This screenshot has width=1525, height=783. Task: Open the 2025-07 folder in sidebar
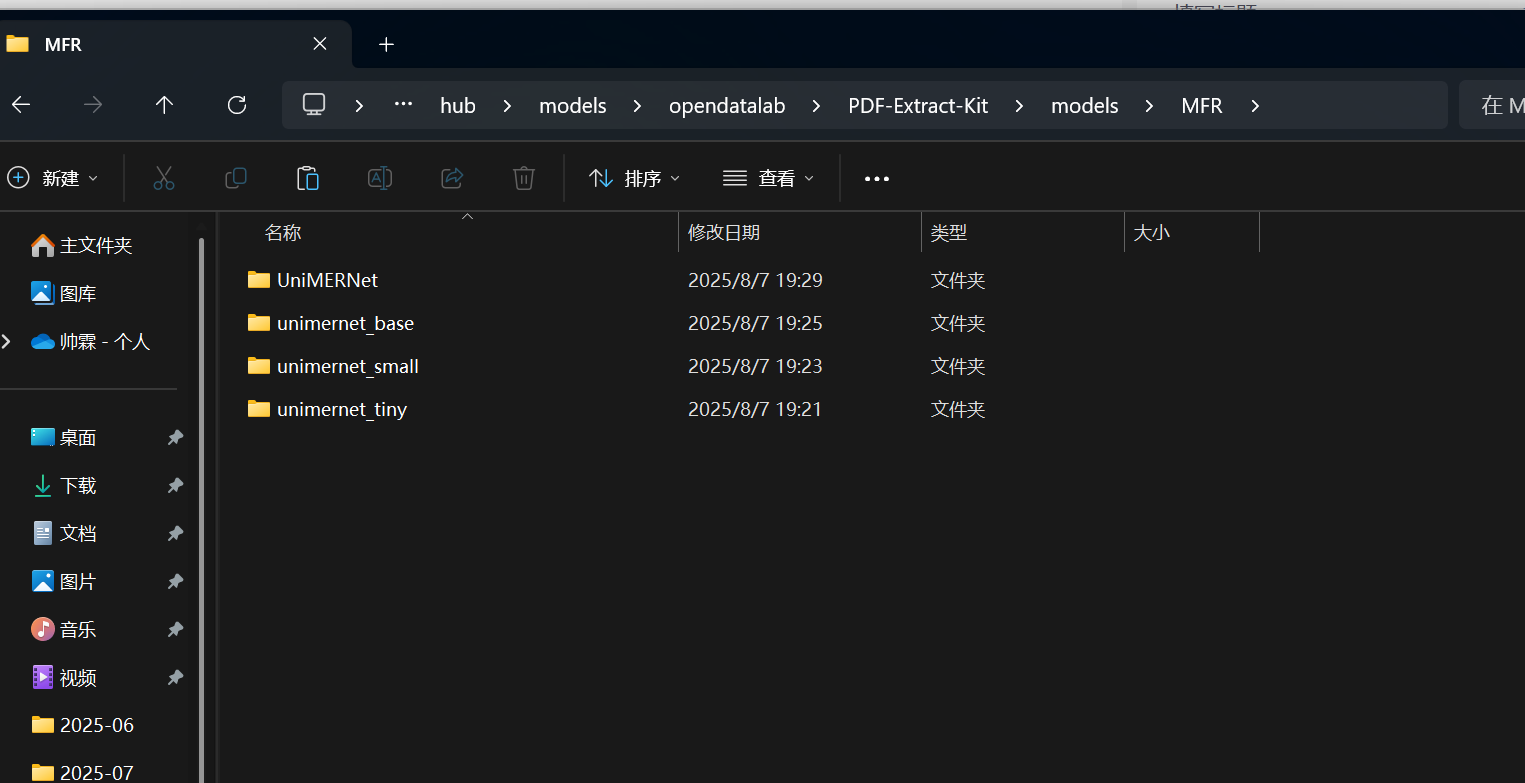(x=82, y=772)
